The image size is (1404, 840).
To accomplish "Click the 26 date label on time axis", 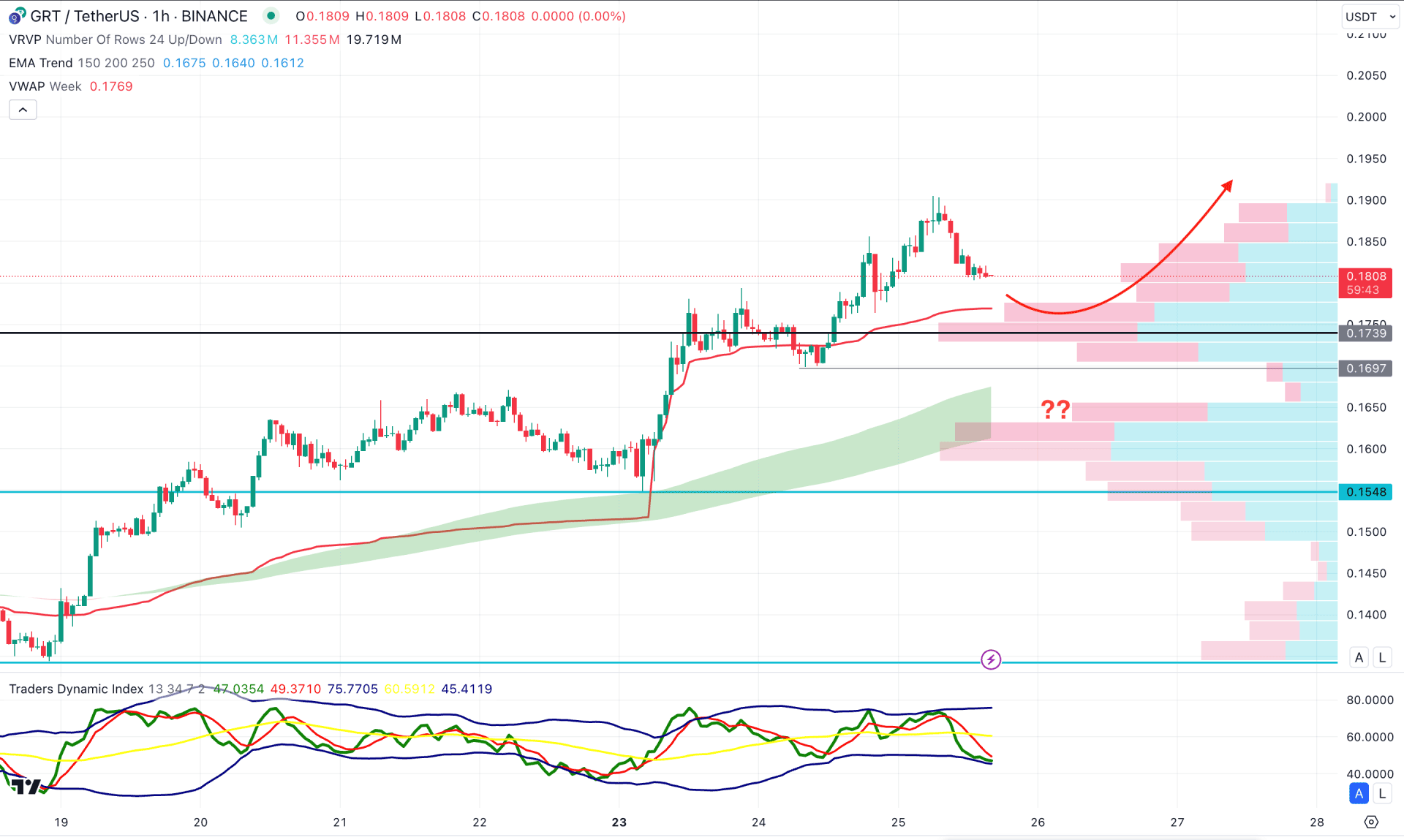I will (x=1038, y=822).
